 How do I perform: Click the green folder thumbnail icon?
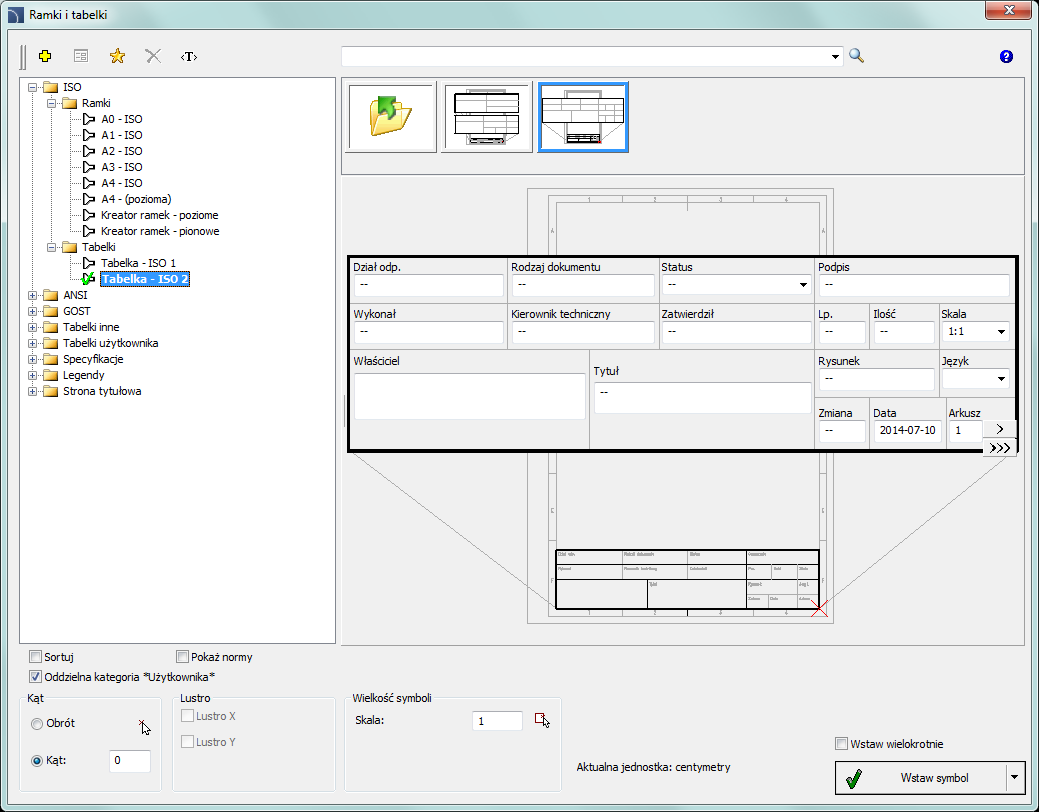pyautogui.click(x=391, y=117)
